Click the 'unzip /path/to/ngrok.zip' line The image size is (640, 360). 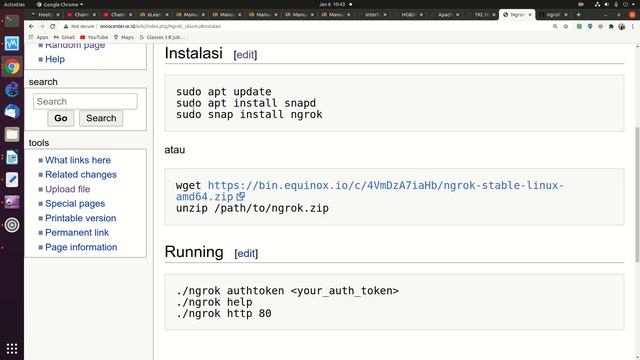tap(252, 208)
